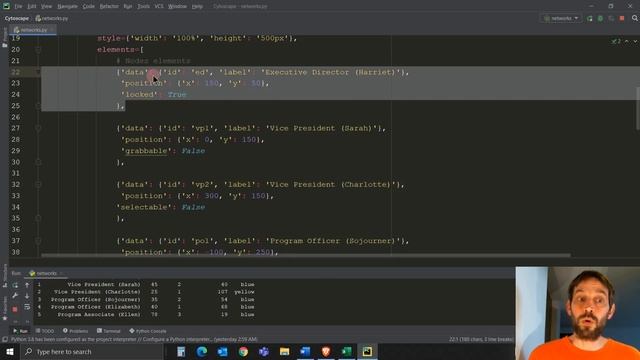Click the 'grabbable' key on line 29
This screenshot has height=360, width=640.
[146, 151]
